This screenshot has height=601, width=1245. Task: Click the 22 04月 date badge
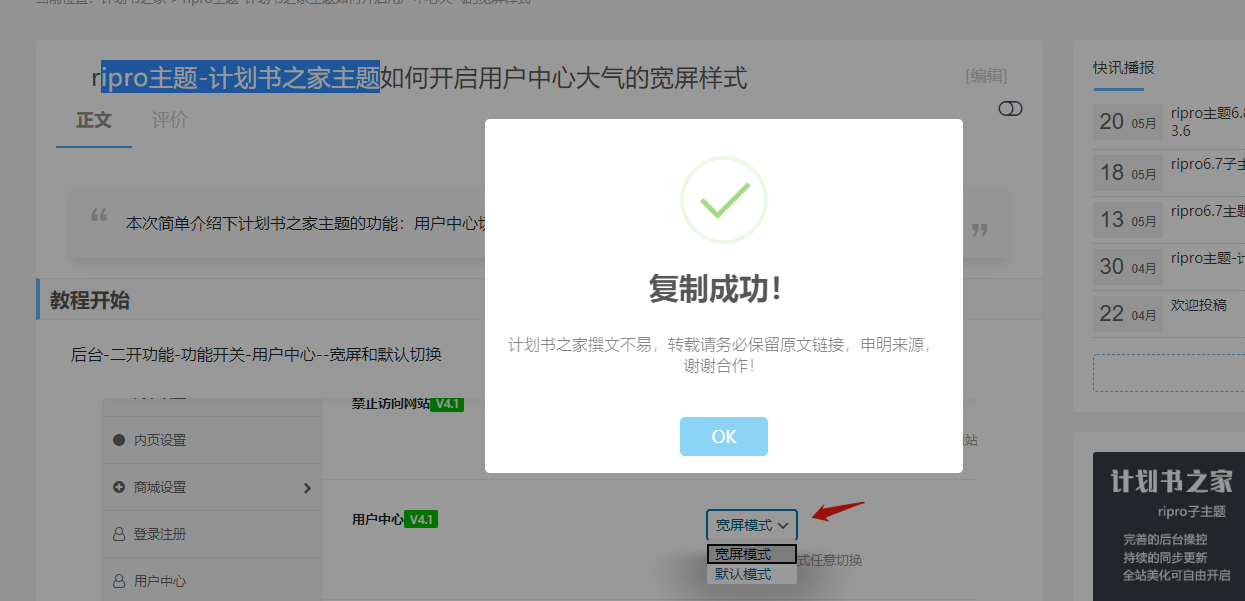point(1128,313)
